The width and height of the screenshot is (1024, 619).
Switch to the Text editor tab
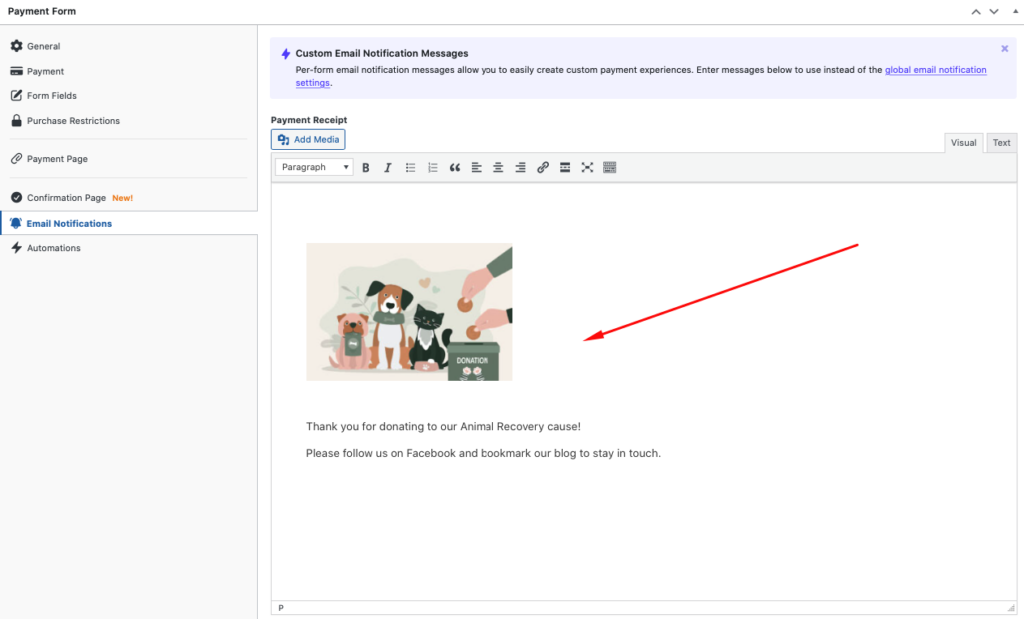coord(1001,143)
